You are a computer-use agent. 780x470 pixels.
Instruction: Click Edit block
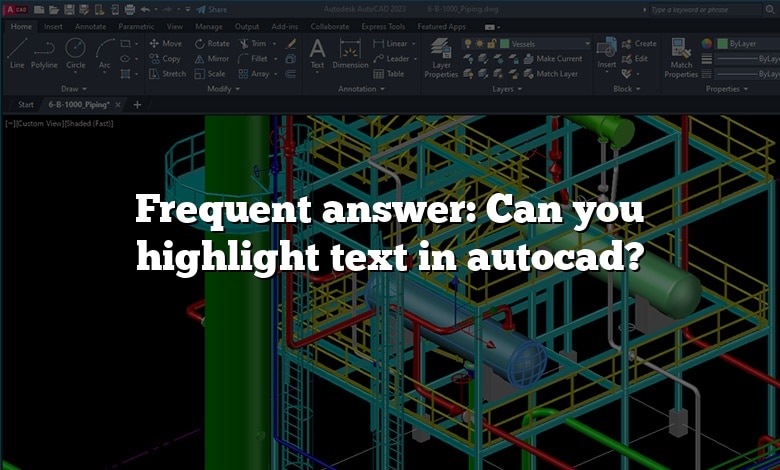[x=635, y=59]
